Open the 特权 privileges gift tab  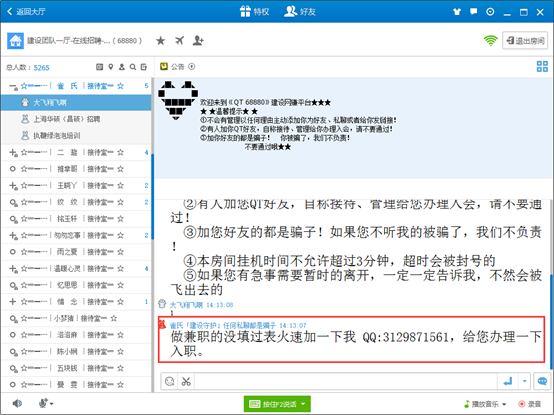click(x=254, y=12)
